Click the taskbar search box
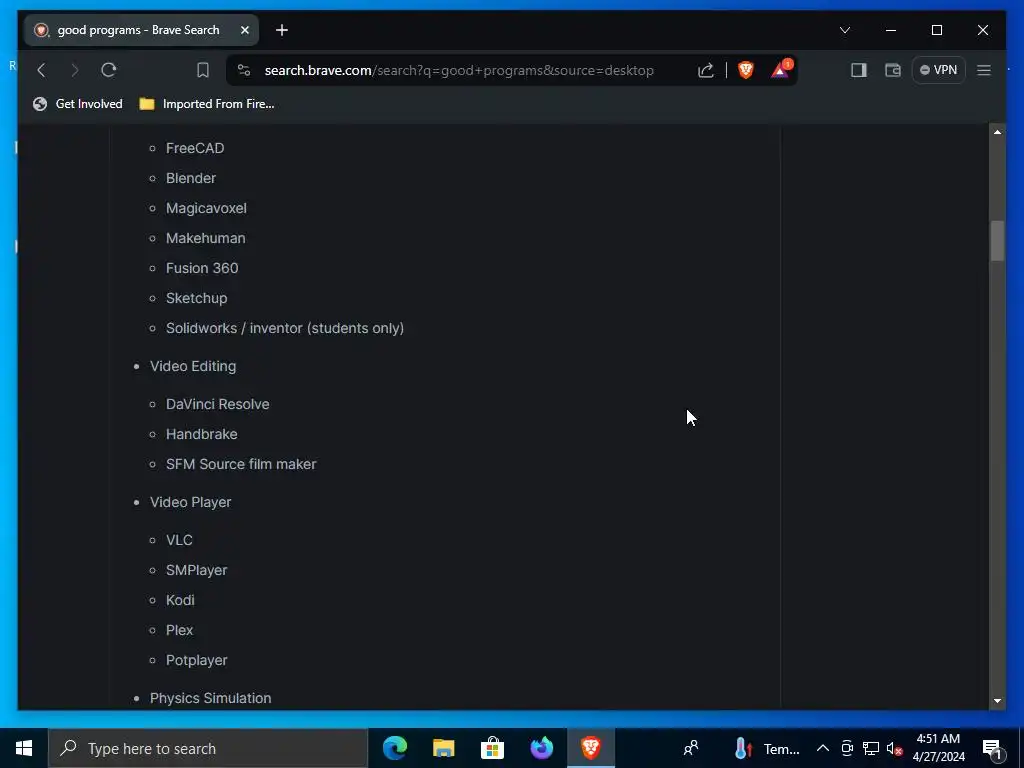This screenshot has height=768, width=1024. point(208,748)
